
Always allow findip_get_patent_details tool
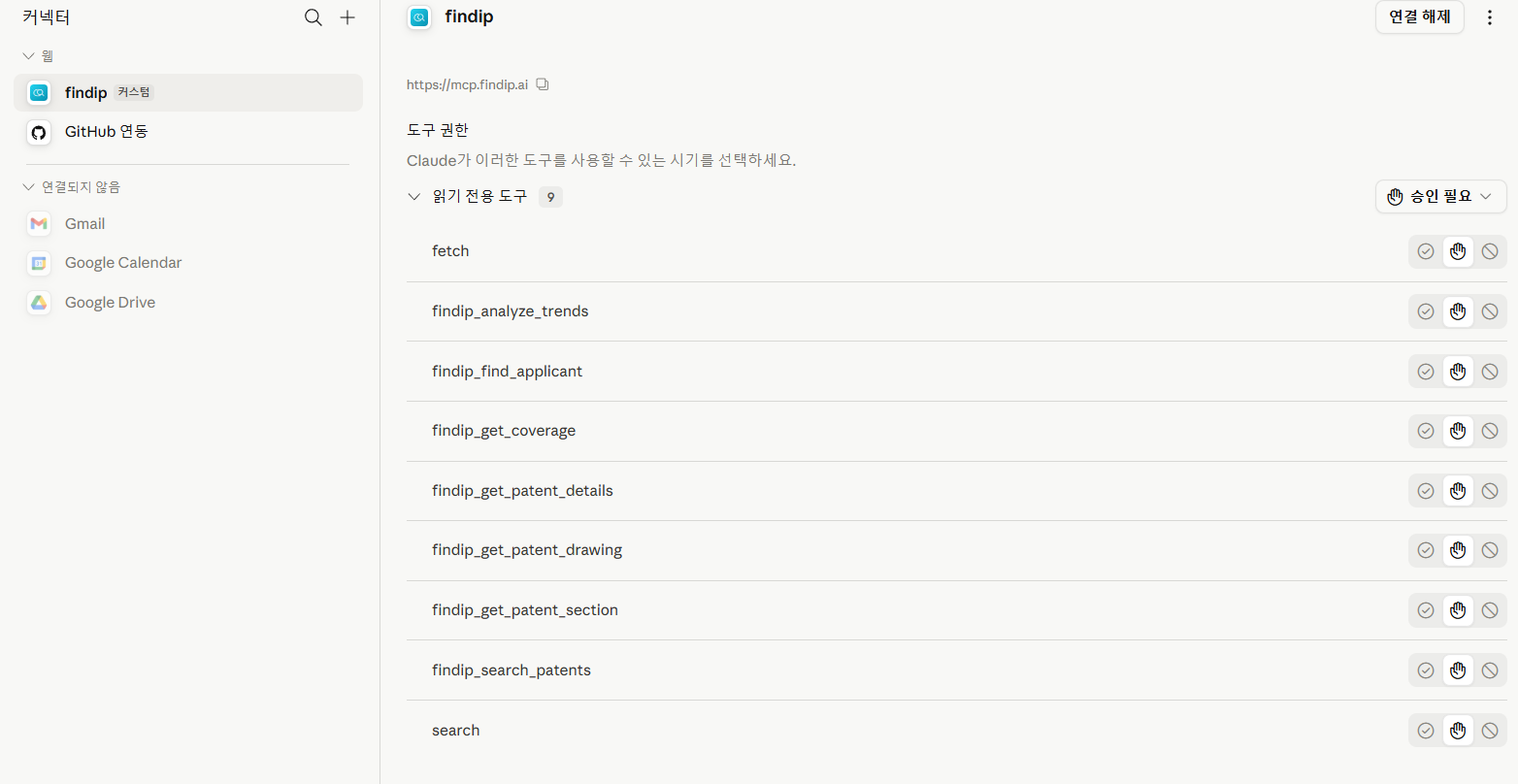coord(1426,491)
